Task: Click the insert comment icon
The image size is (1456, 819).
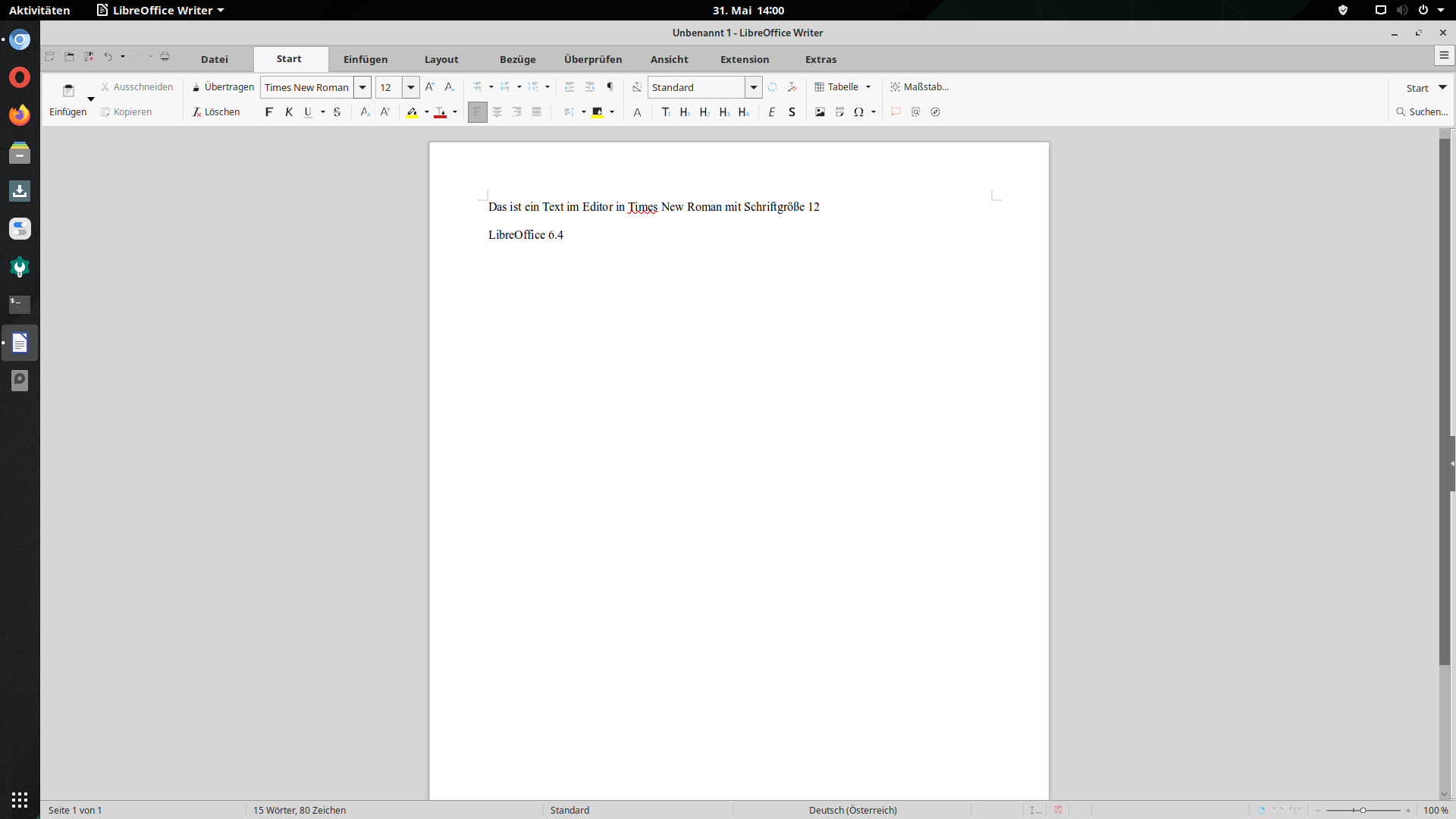Action: tap(896, 112)
